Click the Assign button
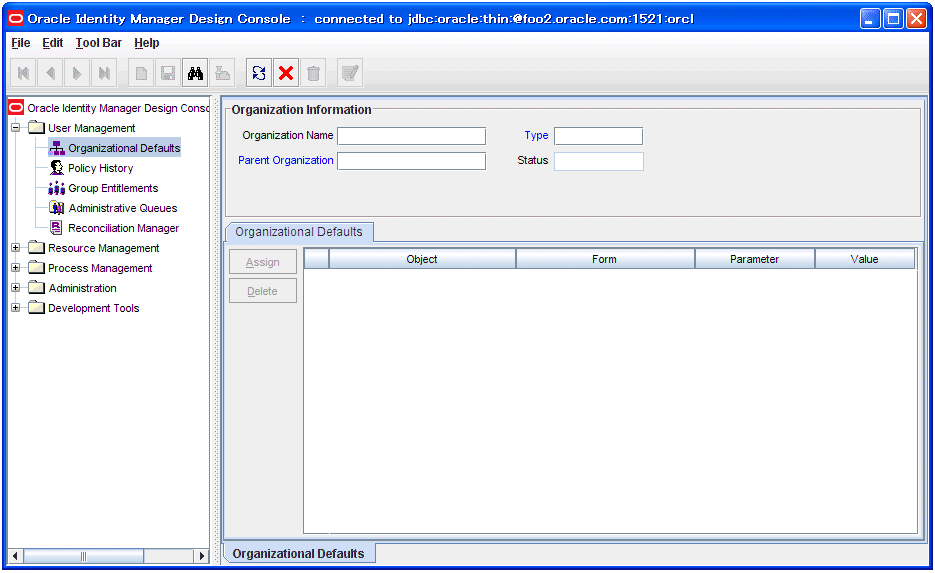The image size is (935, 573). pos(263,262)
